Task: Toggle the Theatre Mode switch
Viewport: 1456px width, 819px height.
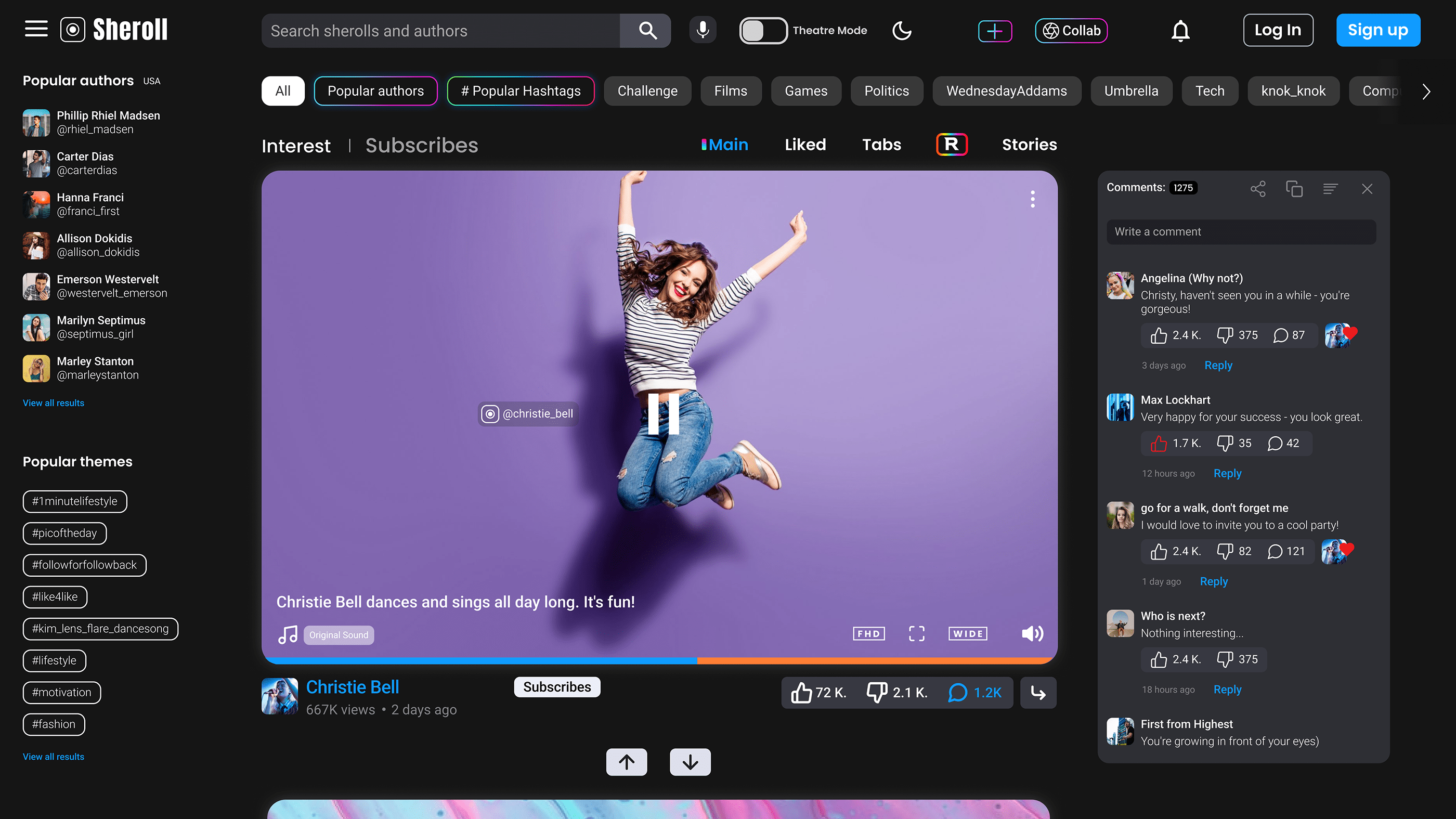Action: click(x=762, y=31)
